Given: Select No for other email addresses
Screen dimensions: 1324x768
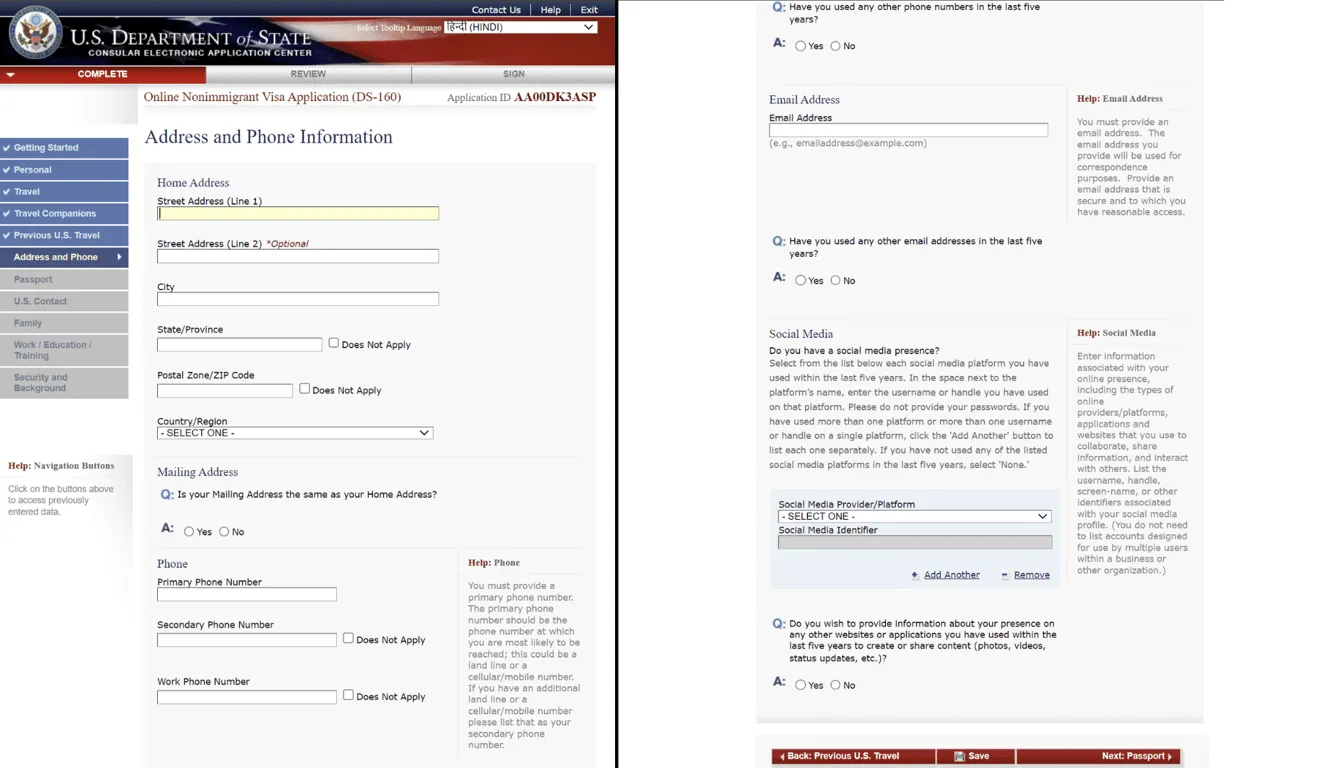Looking at the screenshot, I should [x=835, y=281].
